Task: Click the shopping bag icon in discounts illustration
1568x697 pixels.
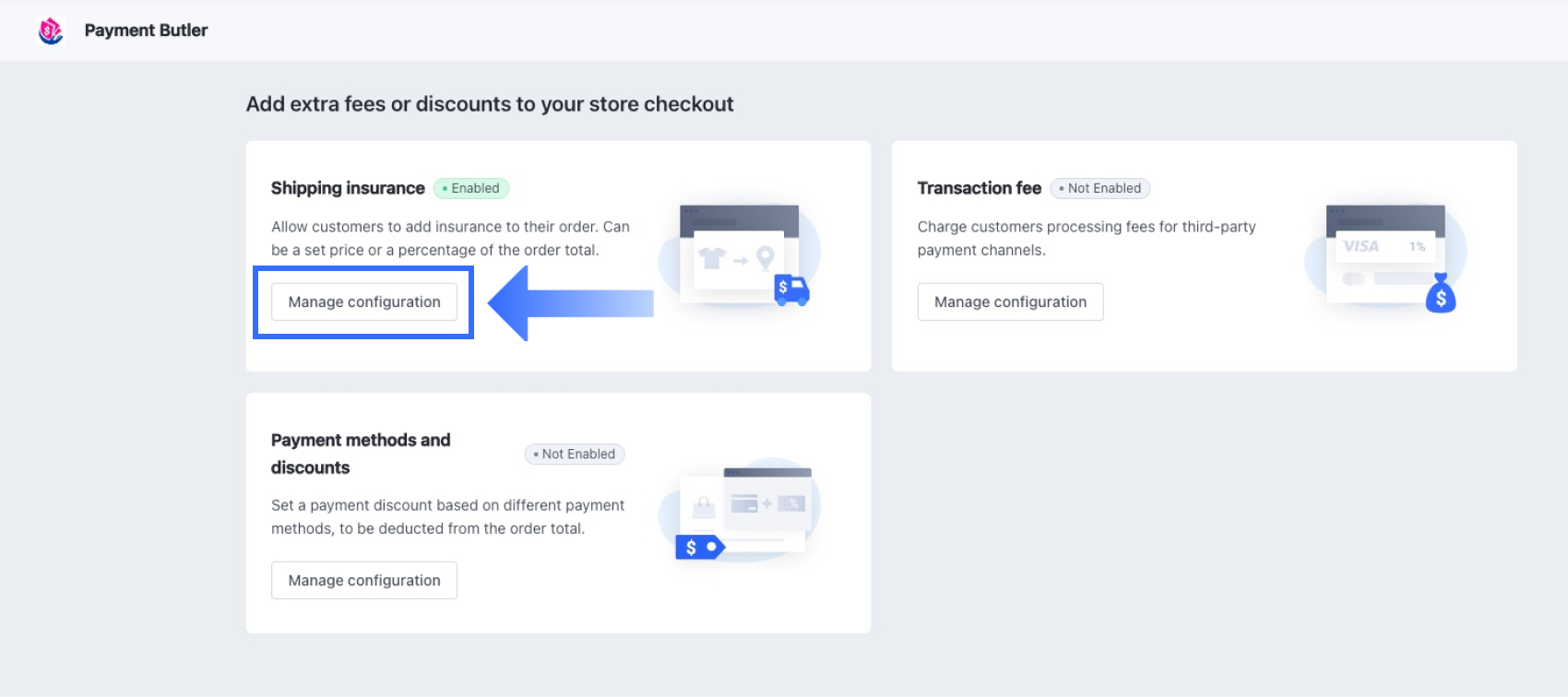Action: pyautogui.click(x=704, y=506)
